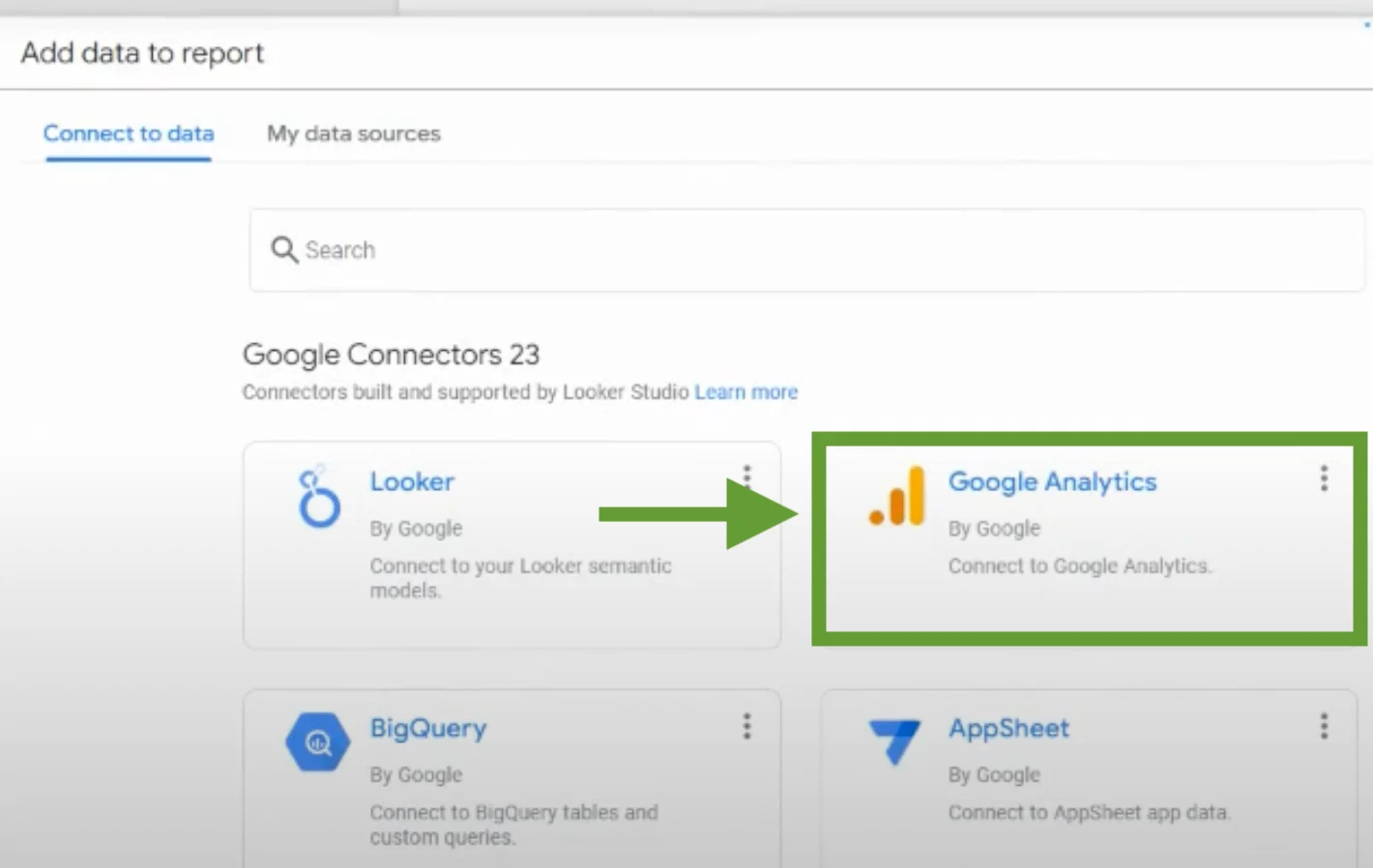Focus the connector Search field
Screen dimensions: 1373x868
click(x=807, y=250)
